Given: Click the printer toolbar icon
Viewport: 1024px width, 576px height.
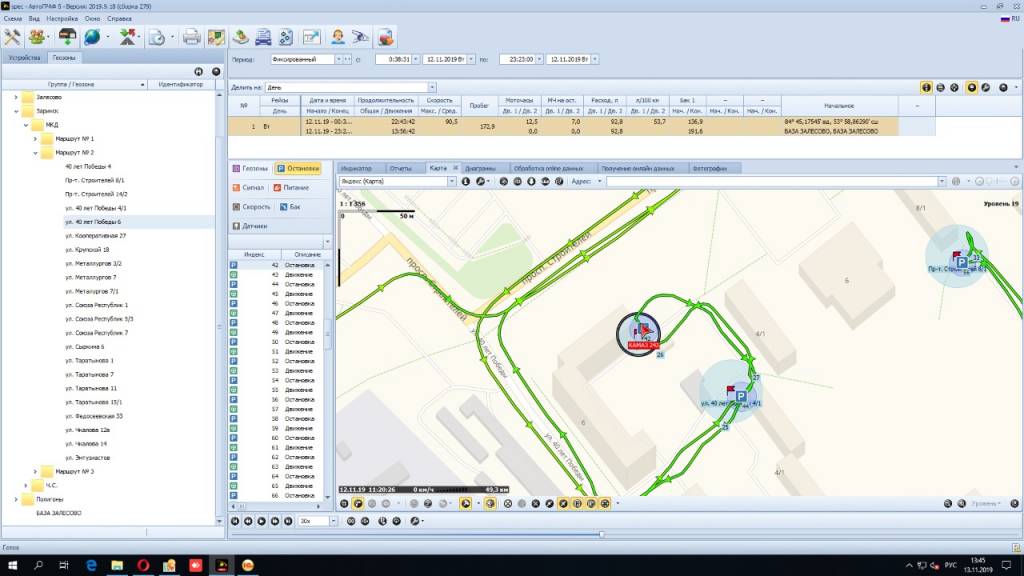Looking at the screenshot, I should pyautogui.click(x=191, y=37).
